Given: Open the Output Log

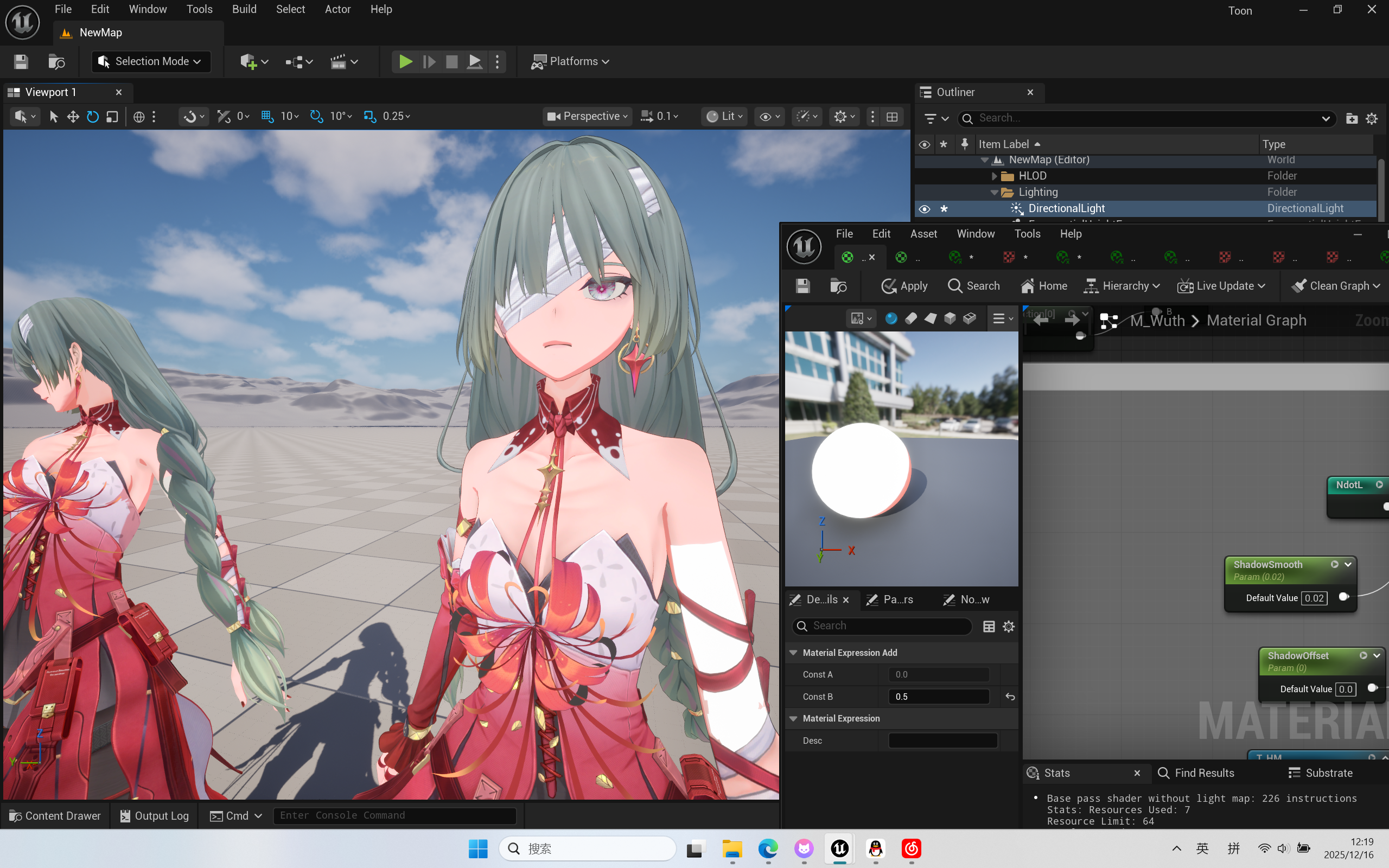Looking at the screenshot, I should click(x=155, y=816).
